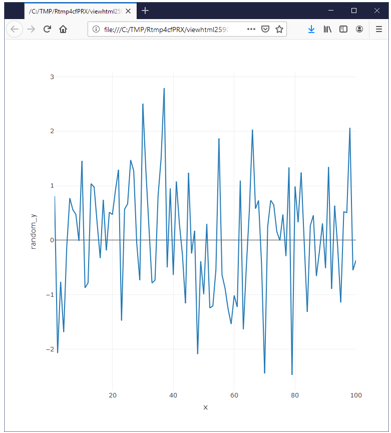The height and width of the screenshot is (433, 391).
Task: Click the Forward navigation arrow
Action: 31,29
